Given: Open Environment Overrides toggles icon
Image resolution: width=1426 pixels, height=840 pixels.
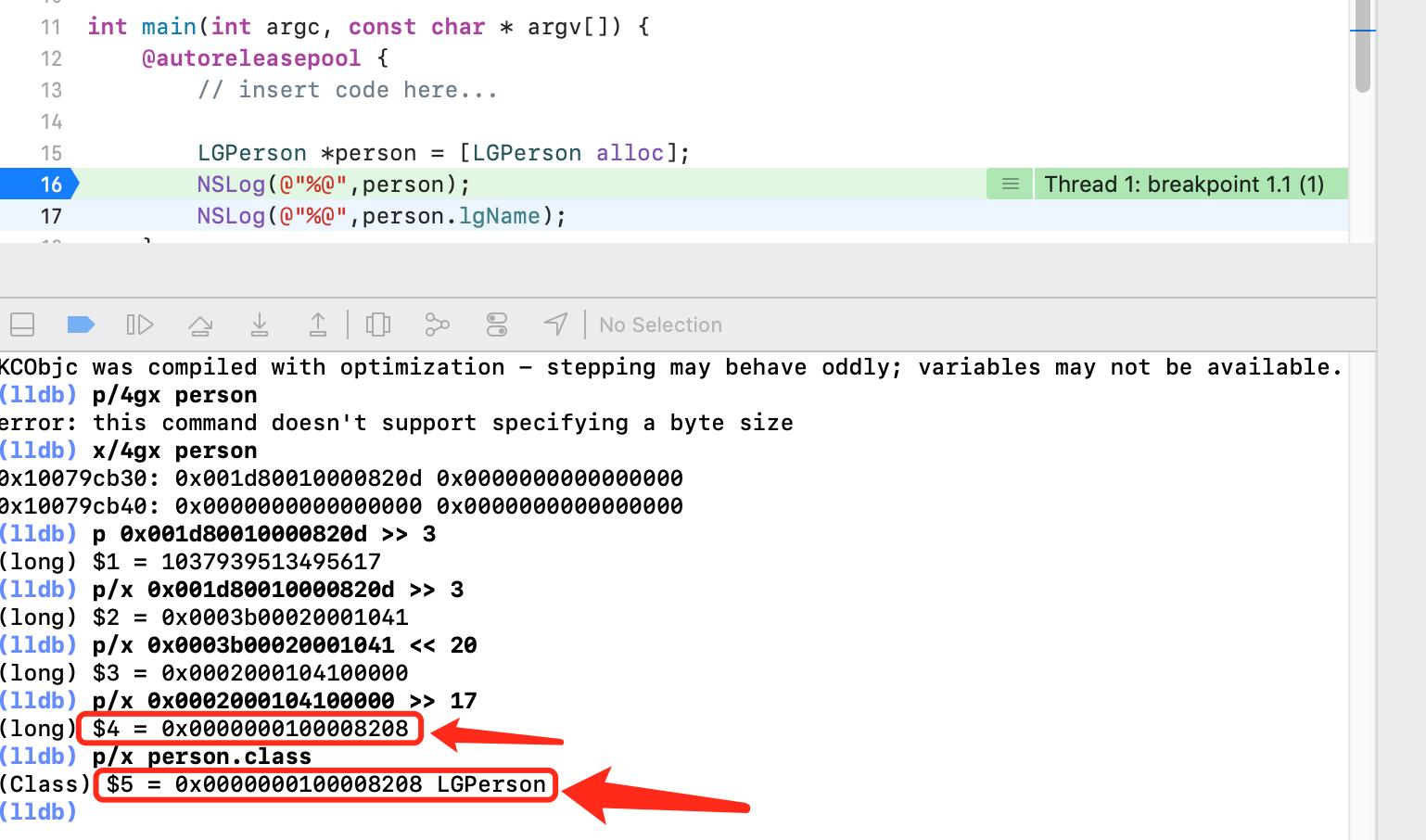Looking at the screenshot, I should pos(496,325).
